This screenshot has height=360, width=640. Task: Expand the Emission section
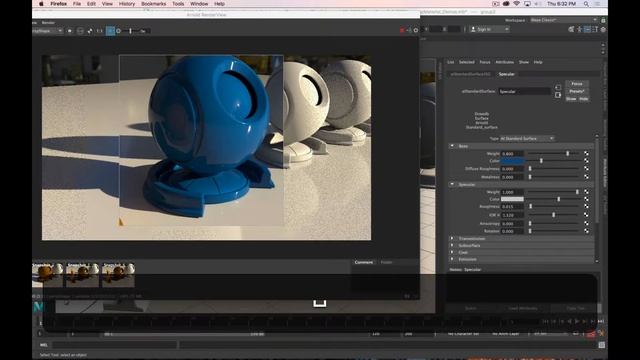tap(452, 260)
